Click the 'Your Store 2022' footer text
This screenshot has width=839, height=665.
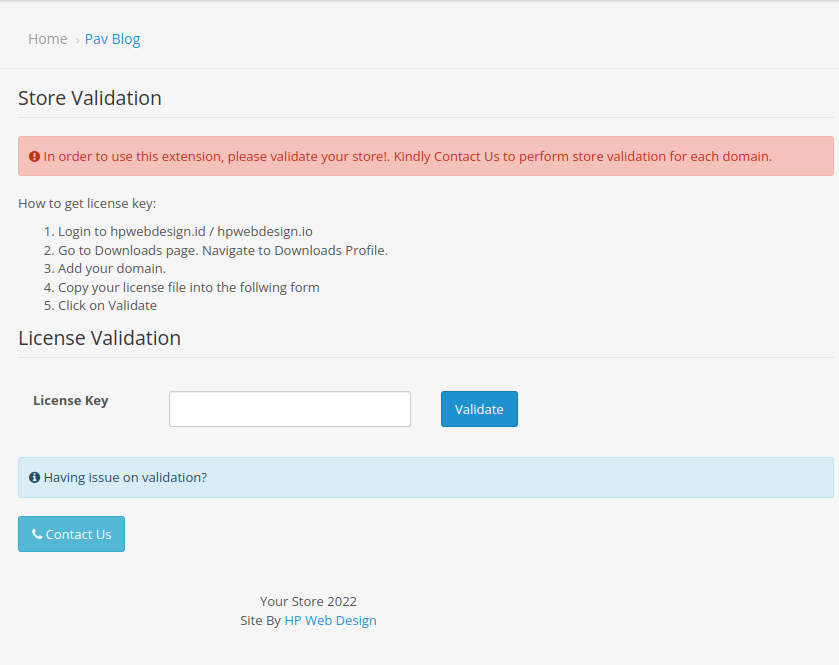click(x=308, y=601)
